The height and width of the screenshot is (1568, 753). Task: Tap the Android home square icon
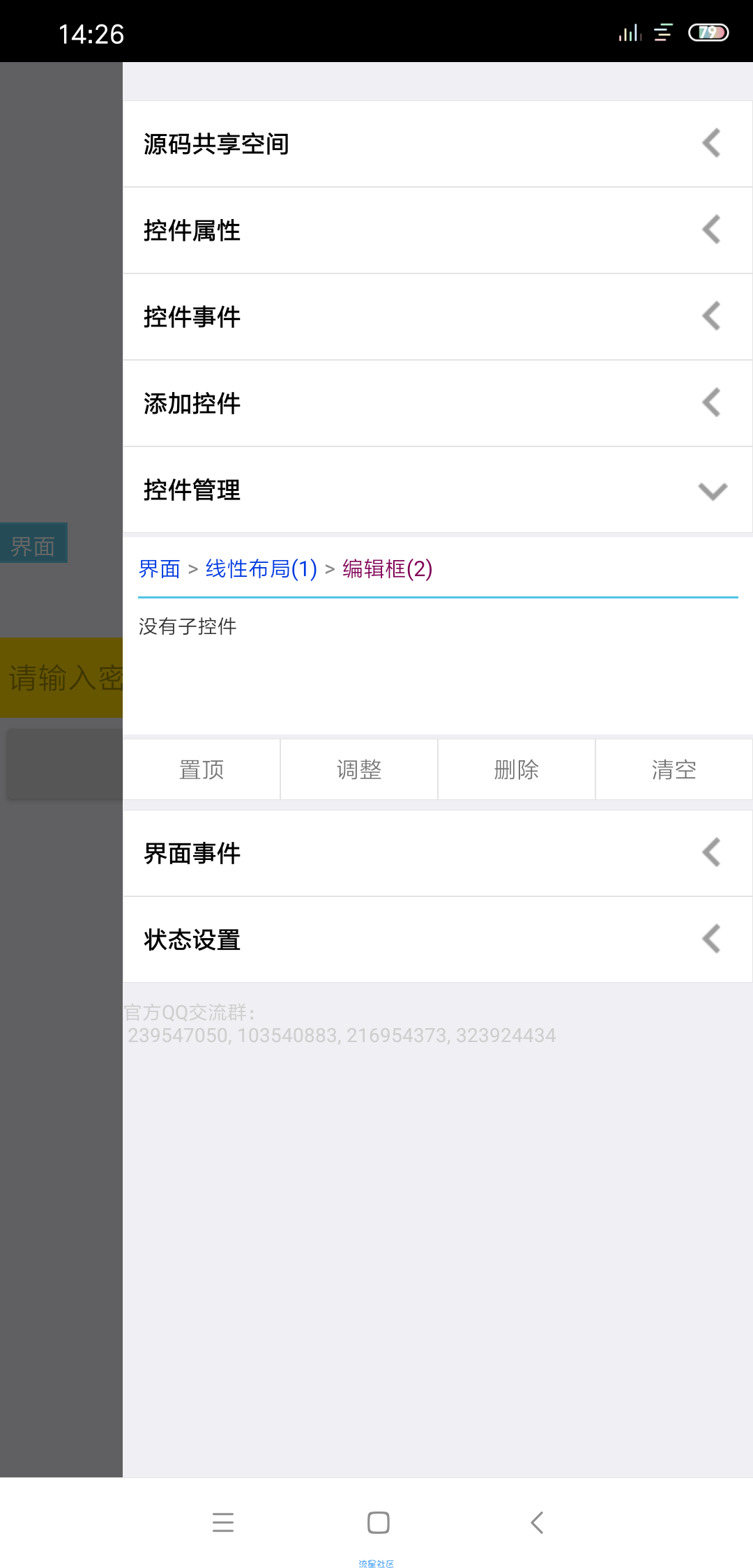click(378, 1522)
